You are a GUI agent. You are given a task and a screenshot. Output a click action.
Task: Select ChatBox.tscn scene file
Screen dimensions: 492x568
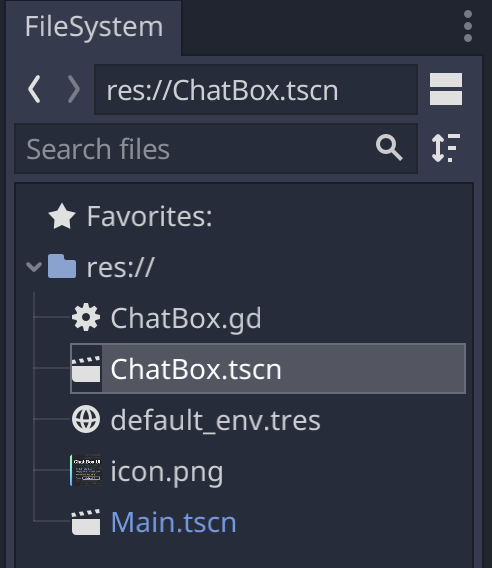268,368
